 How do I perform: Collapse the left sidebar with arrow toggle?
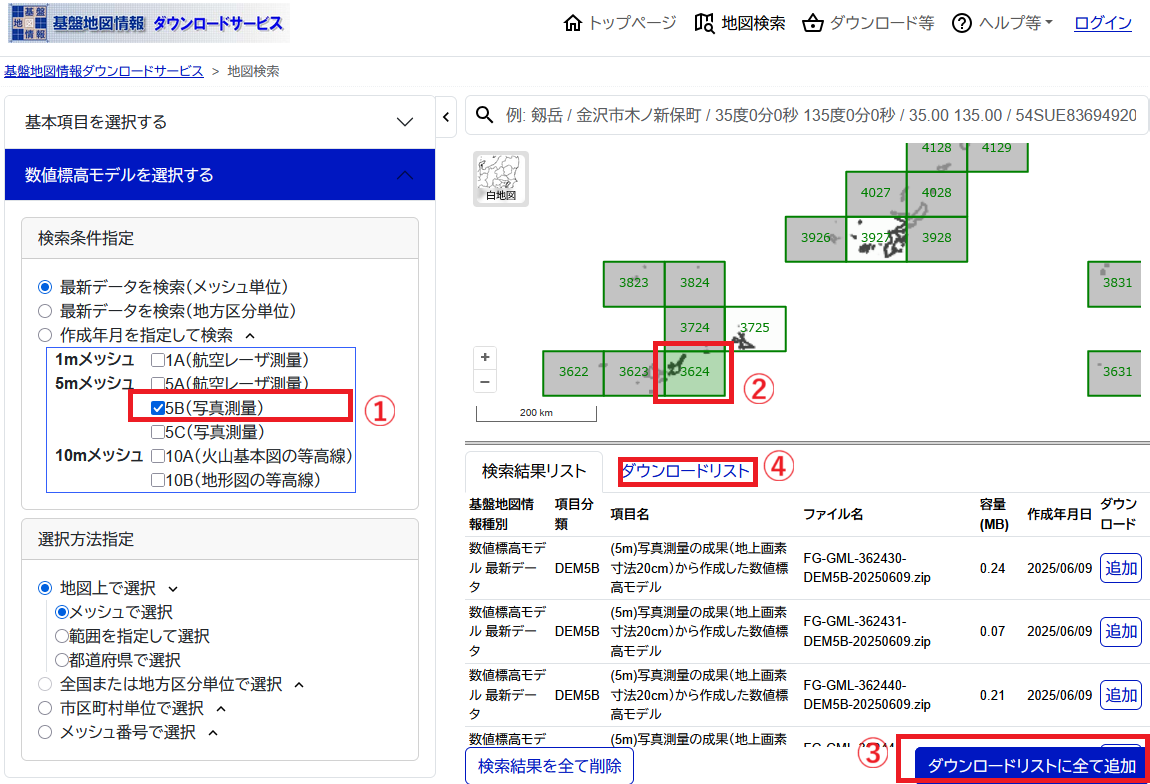446,117
